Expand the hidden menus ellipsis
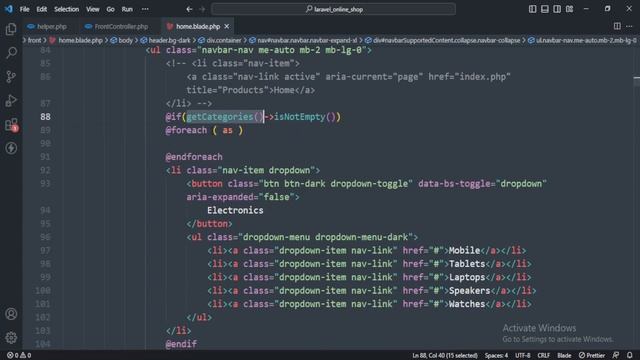 [145, 9]
